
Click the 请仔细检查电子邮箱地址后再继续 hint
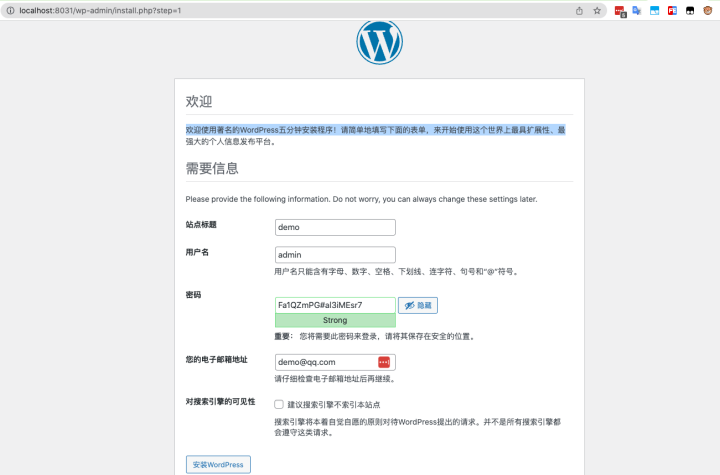[335, 379]
